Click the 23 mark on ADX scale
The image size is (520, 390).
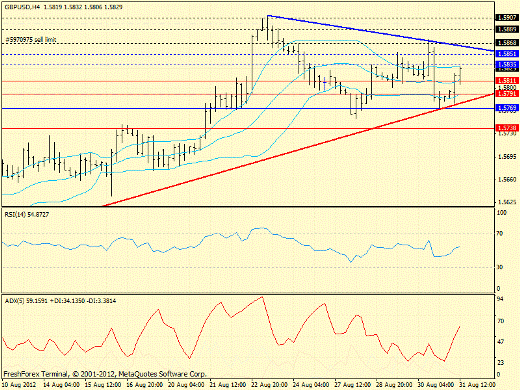[x=500, y=362]
